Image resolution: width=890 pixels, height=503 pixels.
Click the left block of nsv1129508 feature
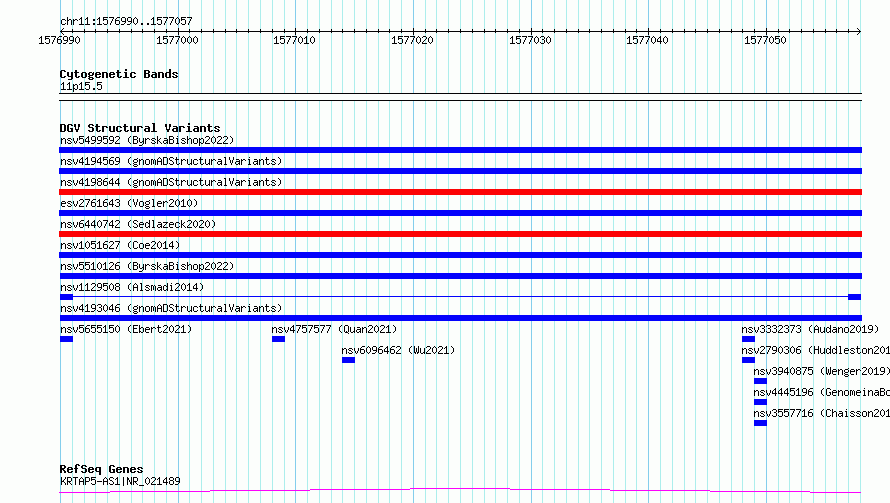66,297
